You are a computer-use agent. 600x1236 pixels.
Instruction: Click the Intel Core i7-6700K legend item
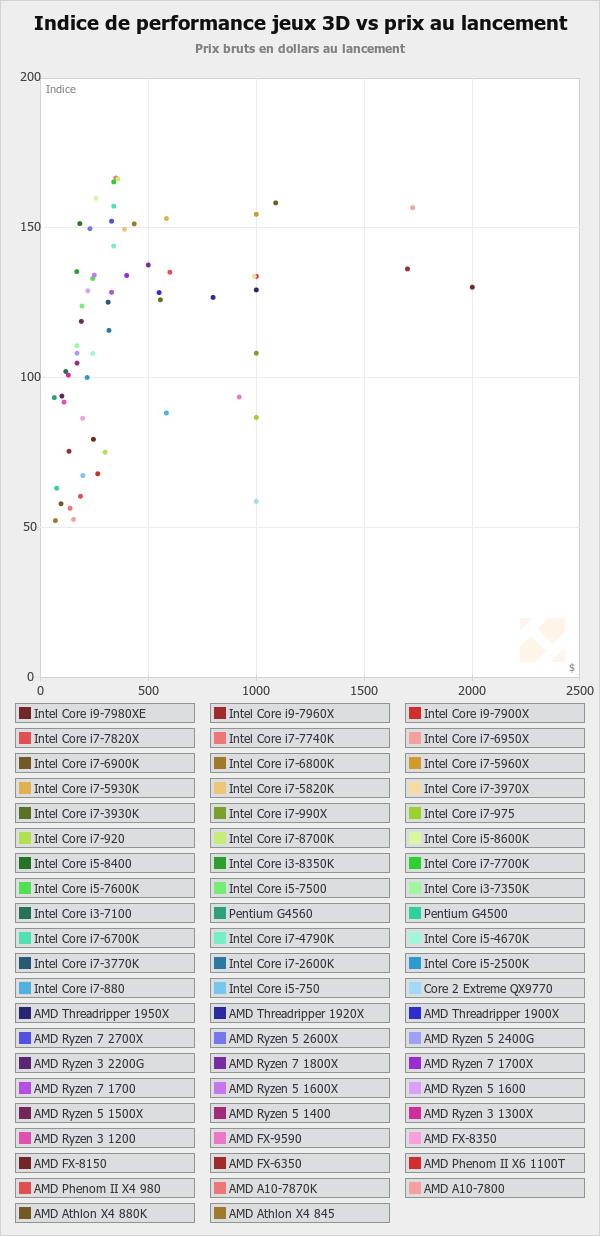point(105,938)
